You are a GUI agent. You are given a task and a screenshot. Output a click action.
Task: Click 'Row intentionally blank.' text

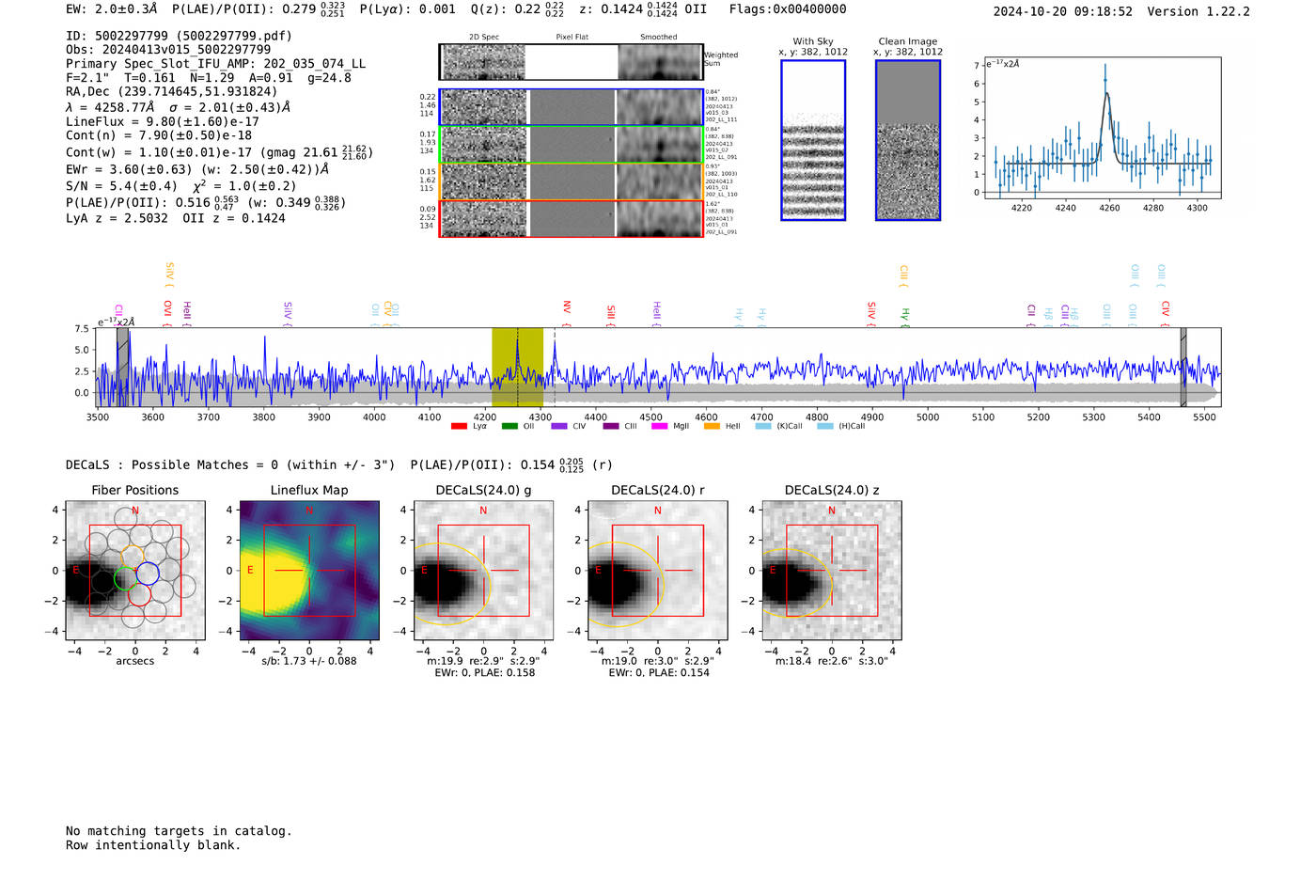point(153,845)
